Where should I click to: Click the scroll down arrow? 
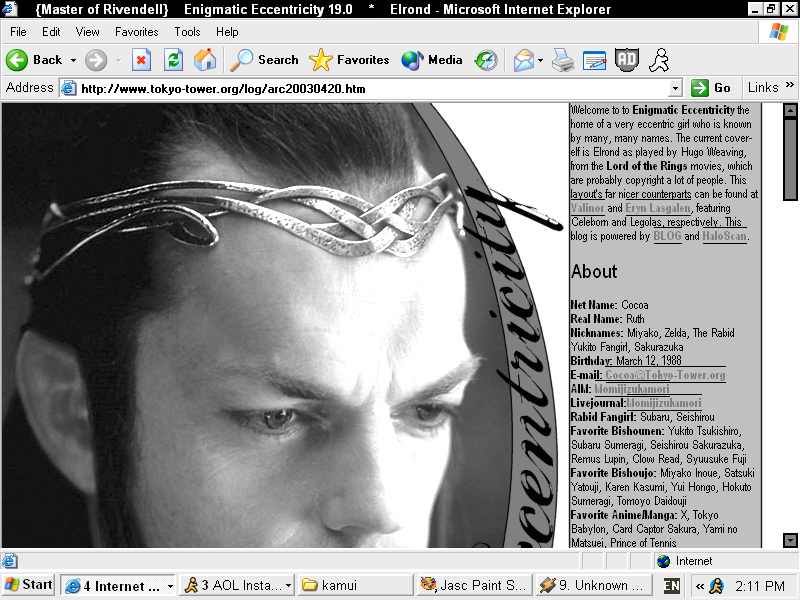coord(790,540)
